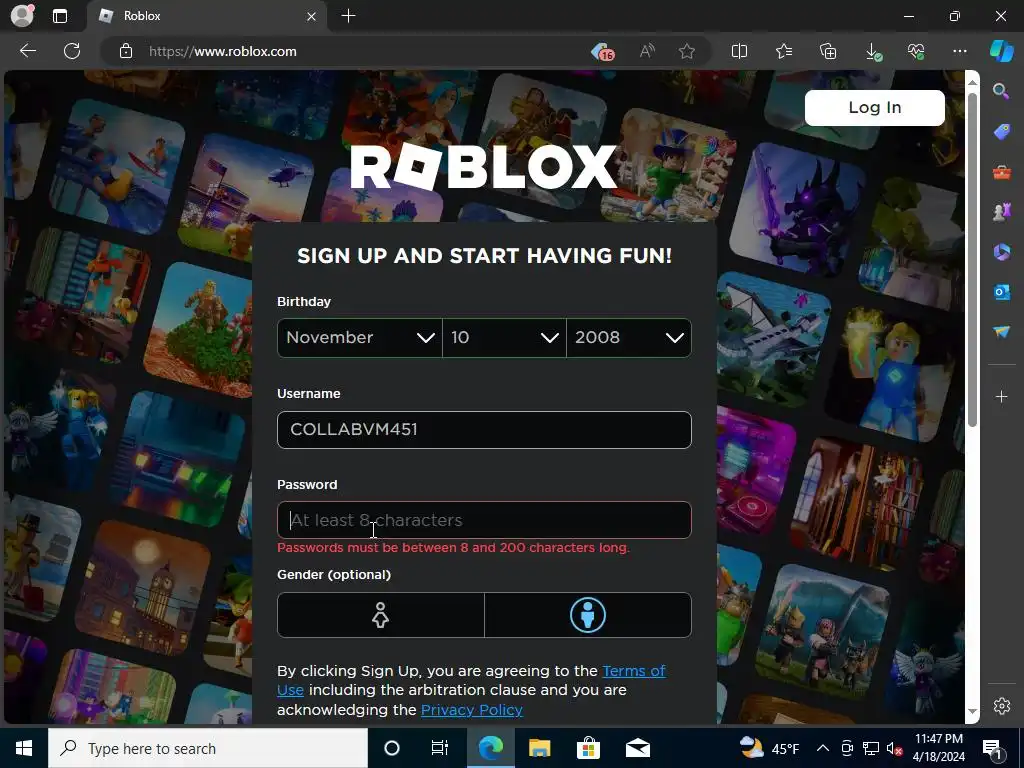1024x768 pixels.
Task: Open split screen icon
Action: 739,51
